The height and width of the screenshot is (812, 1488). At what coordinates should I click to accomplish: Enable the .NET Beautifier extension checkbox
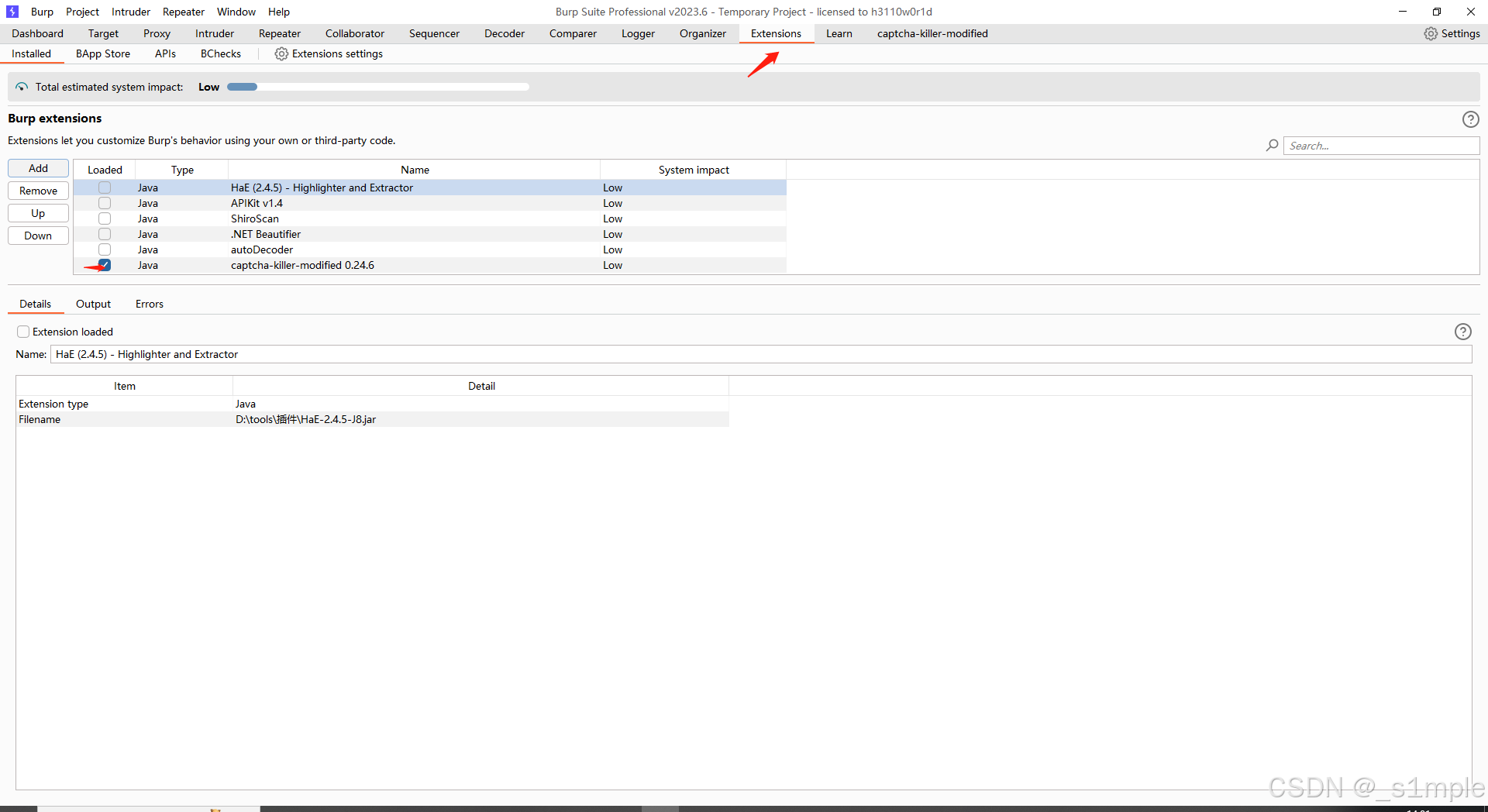[x=105, y=234]
